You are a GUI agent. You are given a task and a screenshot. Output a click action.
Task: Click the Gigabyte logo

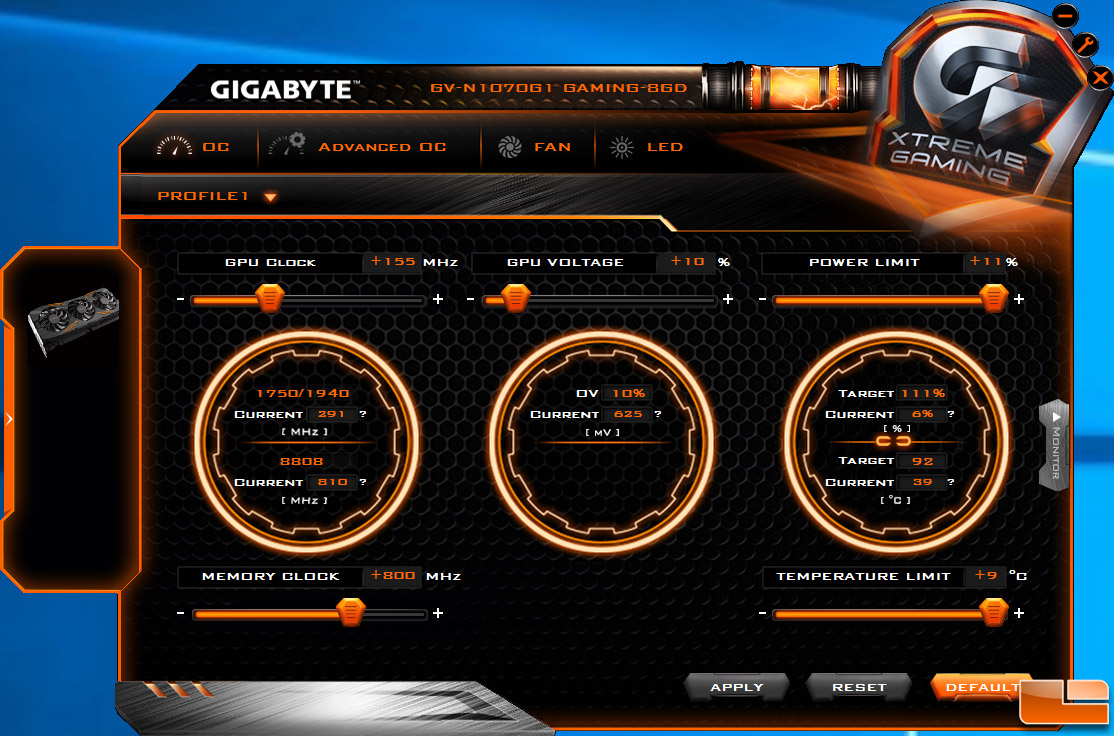click(283, 90)
